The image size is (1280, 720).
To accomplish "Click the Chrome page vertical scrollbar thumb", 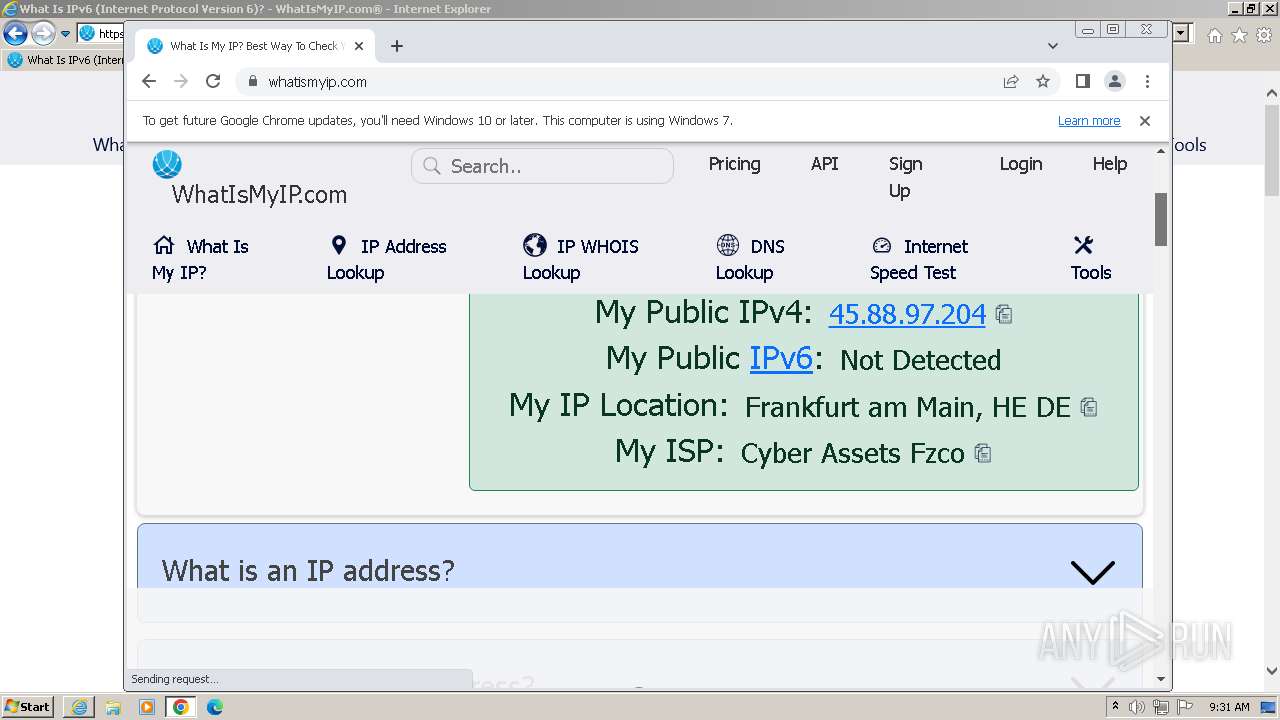I will (1161, 220).
